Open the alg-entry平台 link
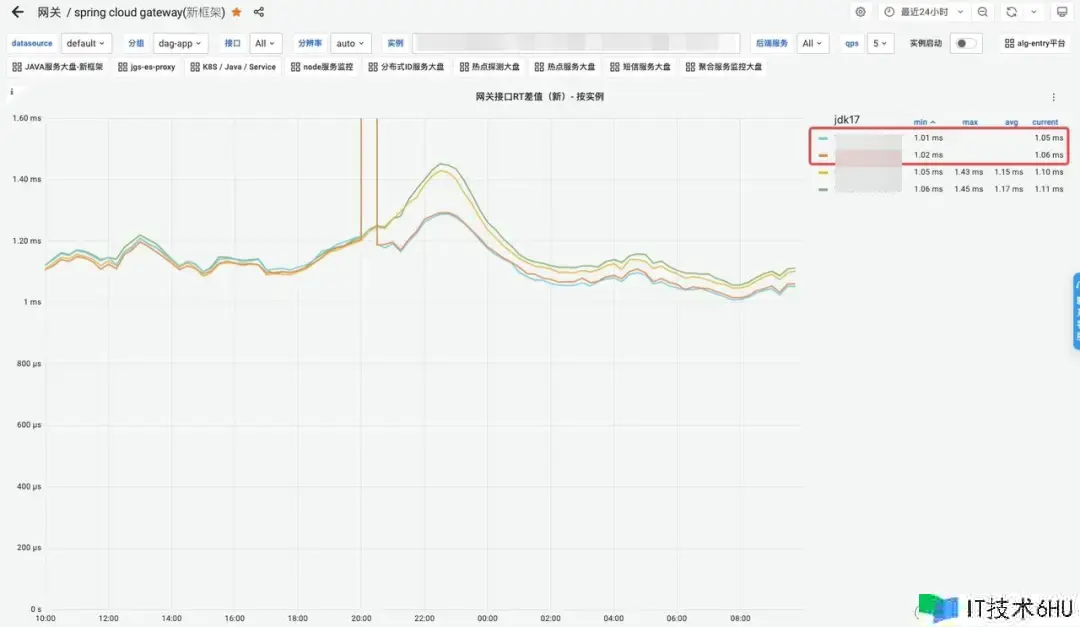Screen dimensions: 1080x627 [1035, 43]
